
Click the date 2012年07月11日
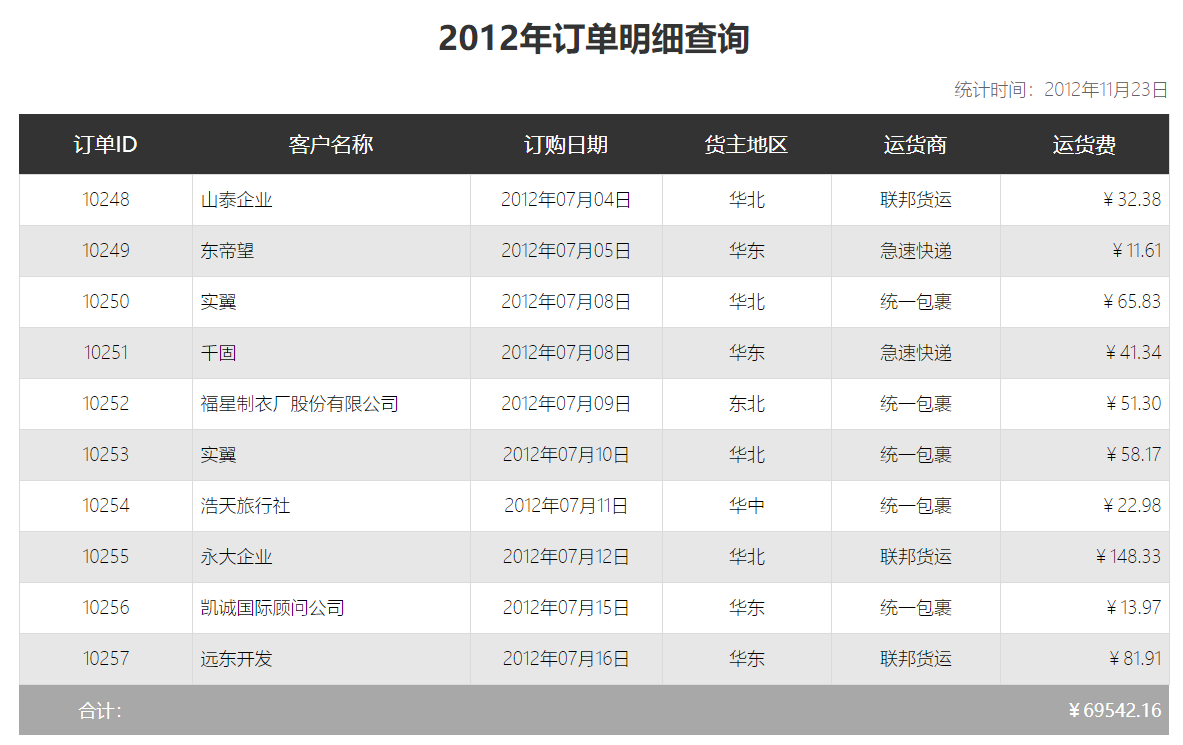point(566,505)
